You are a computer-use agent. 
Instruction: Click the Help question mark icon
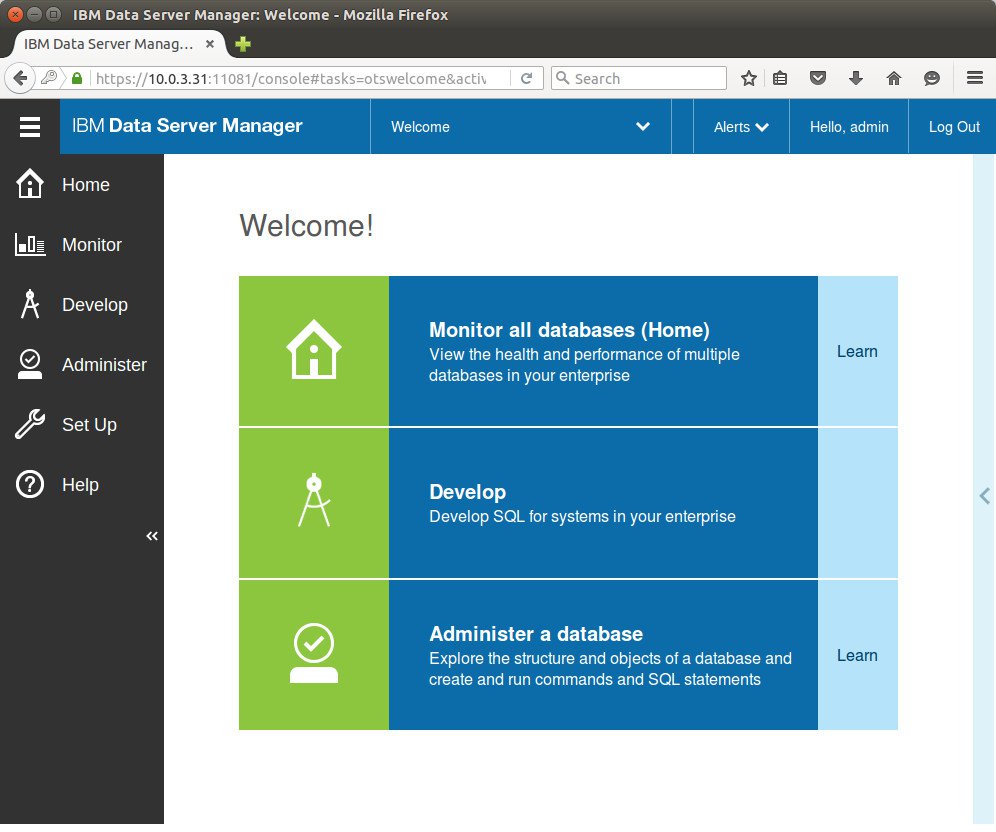point(30,485)
